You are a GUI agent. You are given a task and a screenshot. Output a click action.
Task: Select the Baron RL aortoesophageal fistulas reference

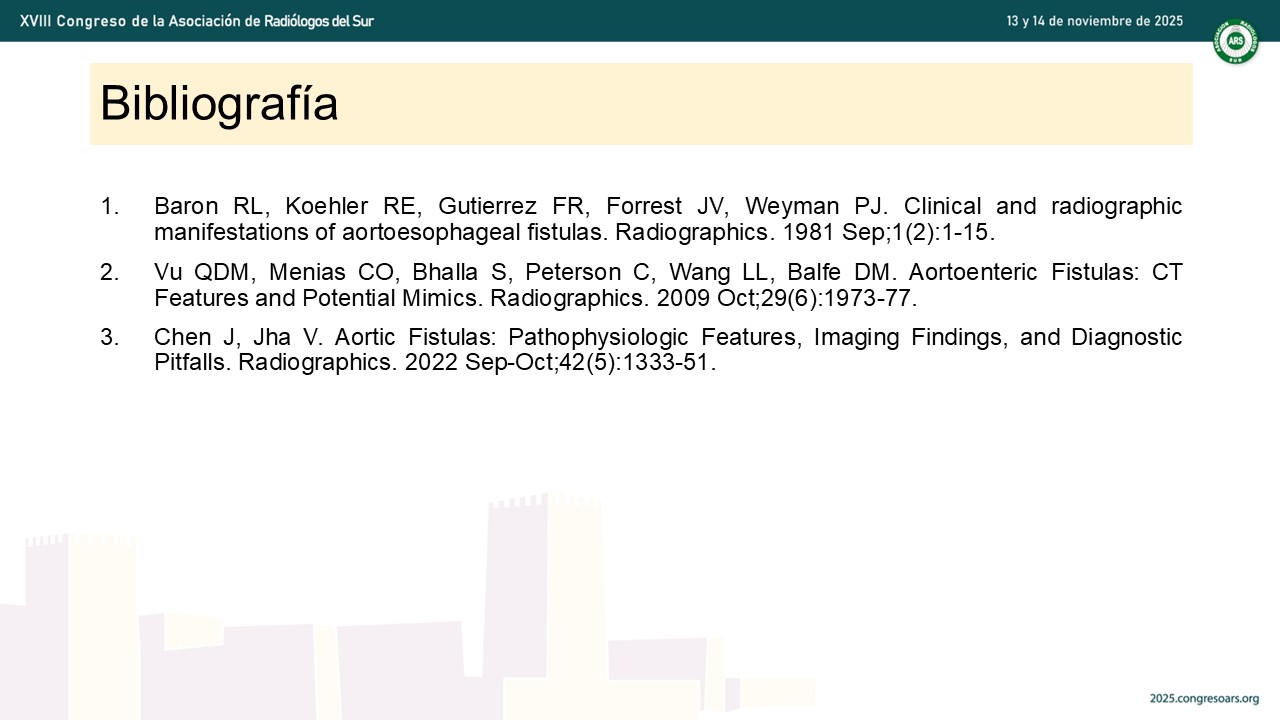pos(668,219)
